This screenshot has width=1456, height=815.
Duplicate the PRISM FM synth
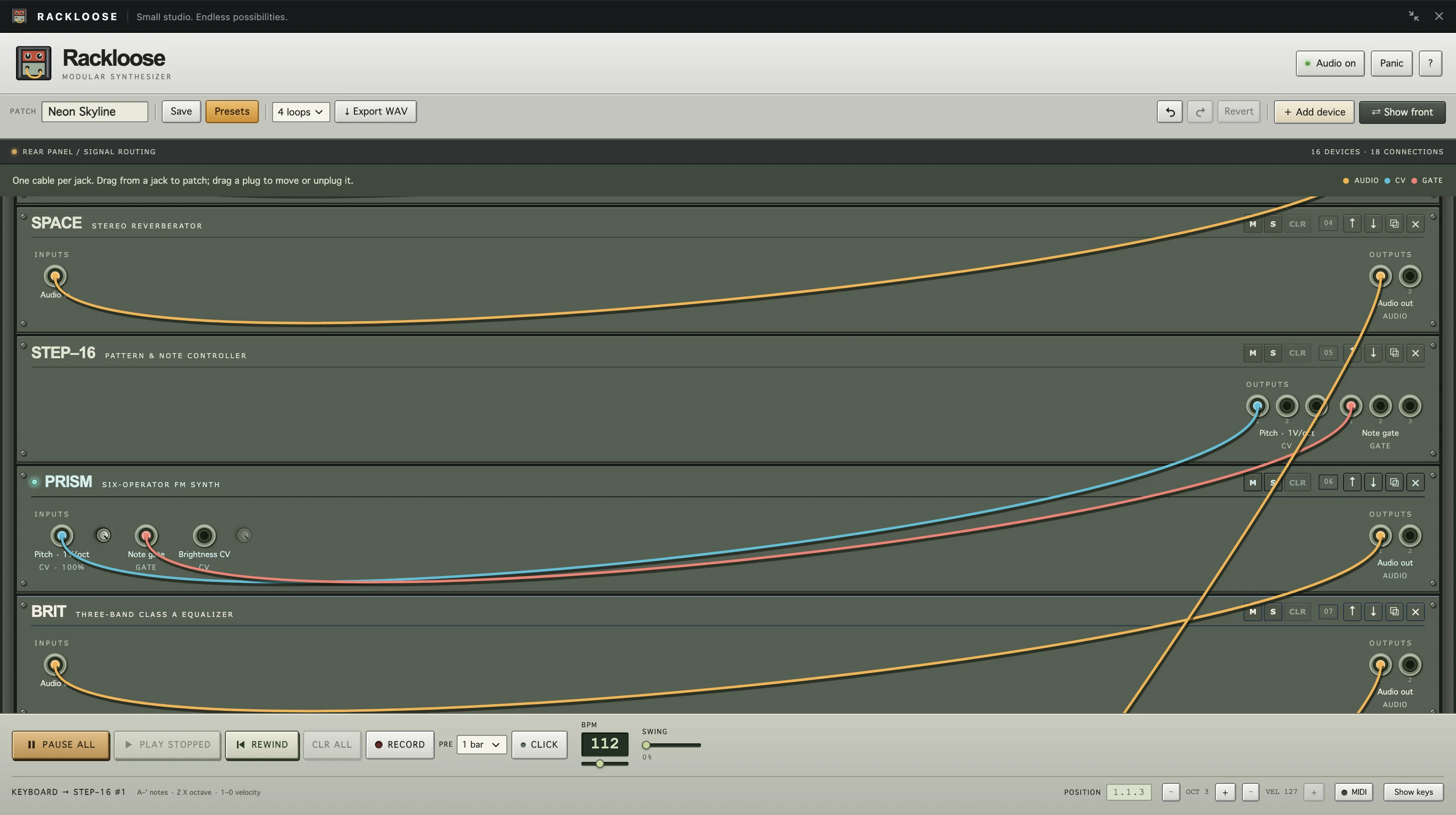[x=1394, y=483]
